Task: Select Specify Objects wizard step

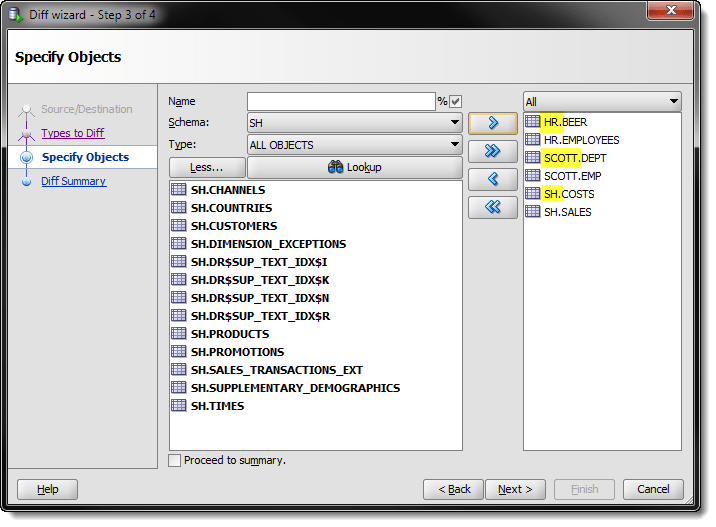Action: coord(85,157)
